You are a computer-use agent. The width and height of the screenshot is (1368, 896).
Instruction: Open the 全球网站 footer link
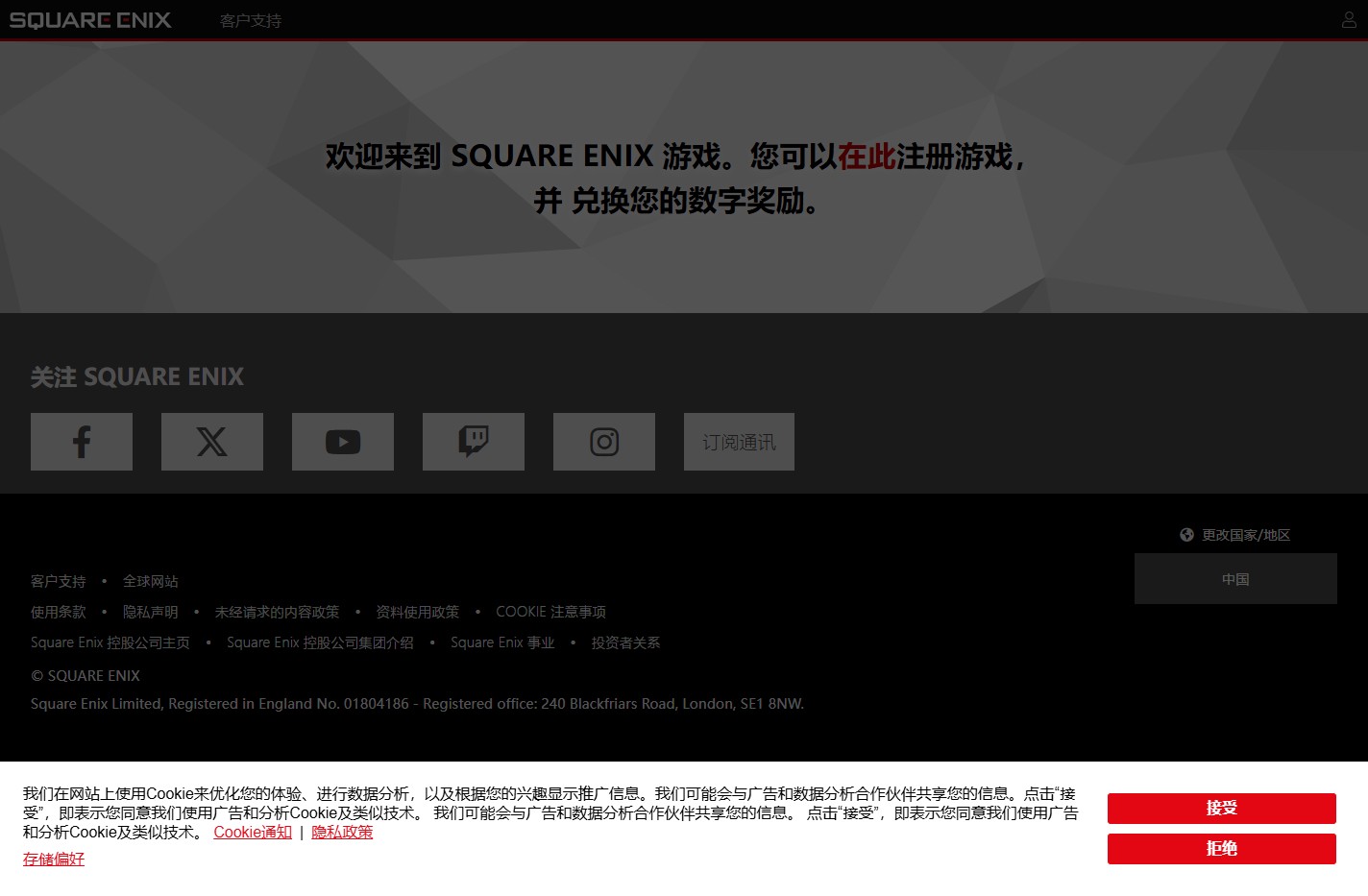pos(151,581)
